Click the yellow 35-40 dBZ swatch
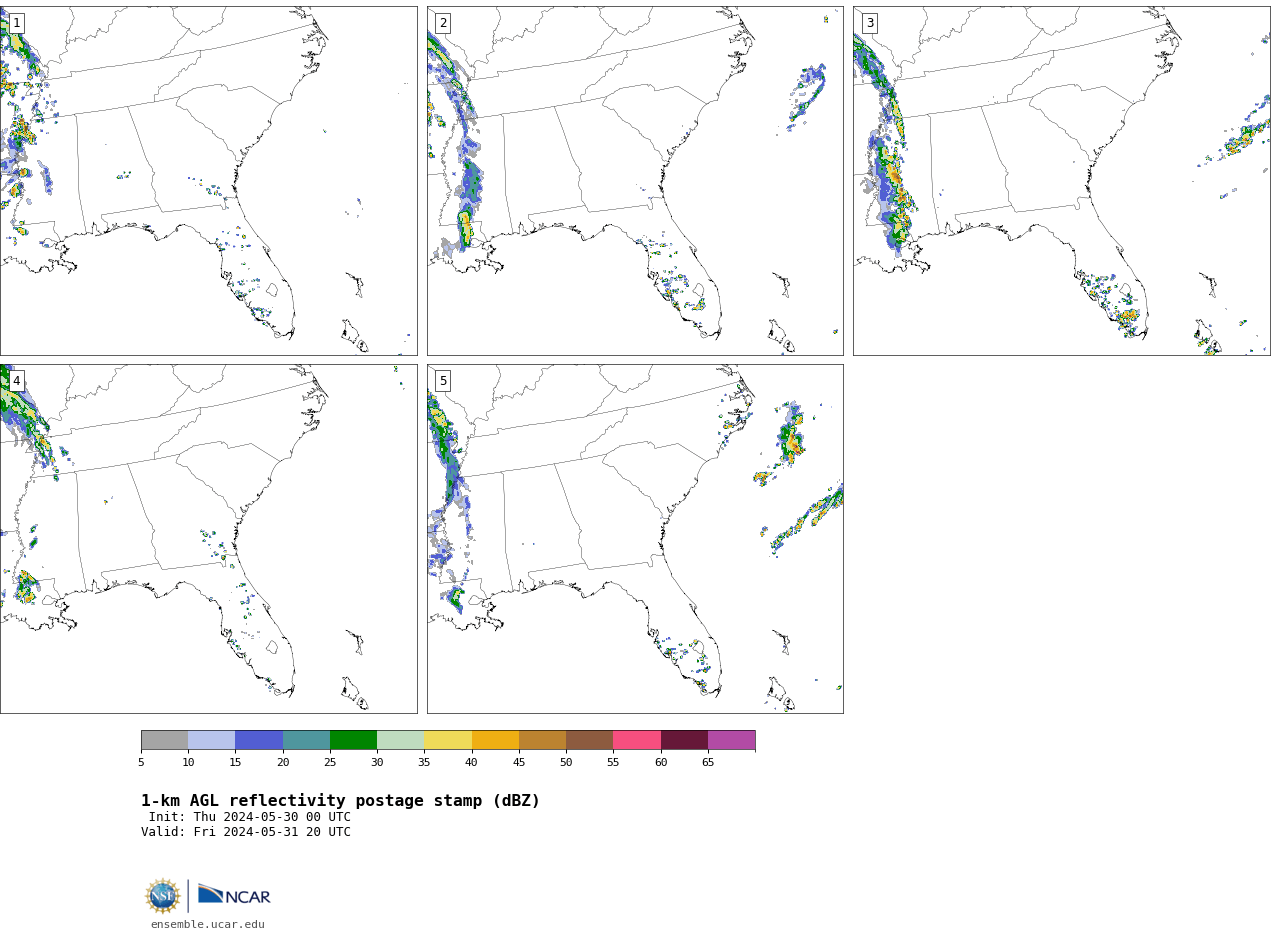 point(448,740)
